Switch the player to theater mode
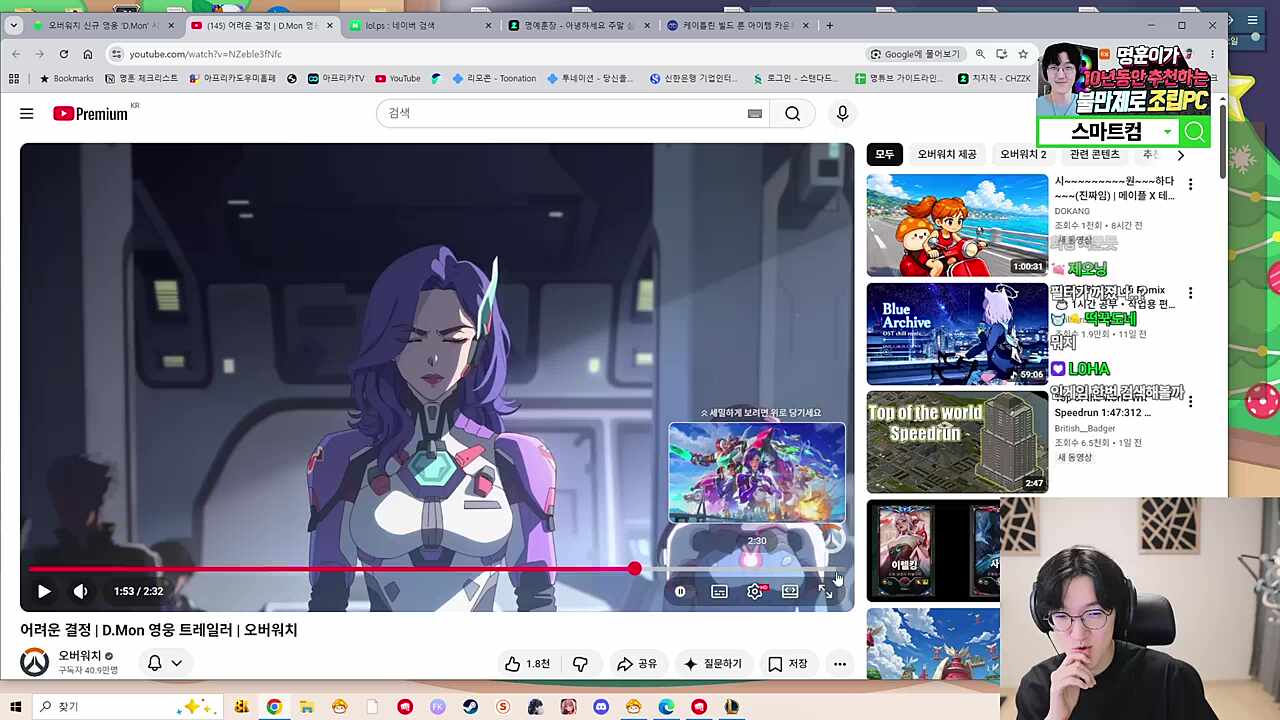Viewport: 1280px width, 720px height. coord(790,591)
